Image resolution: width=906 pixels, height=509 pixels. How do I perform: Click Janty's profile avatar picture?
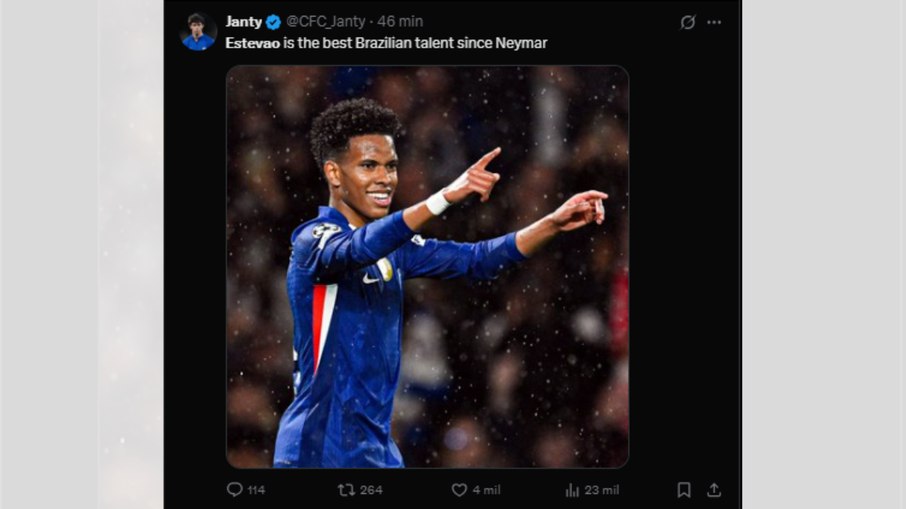tap(198, 32)
